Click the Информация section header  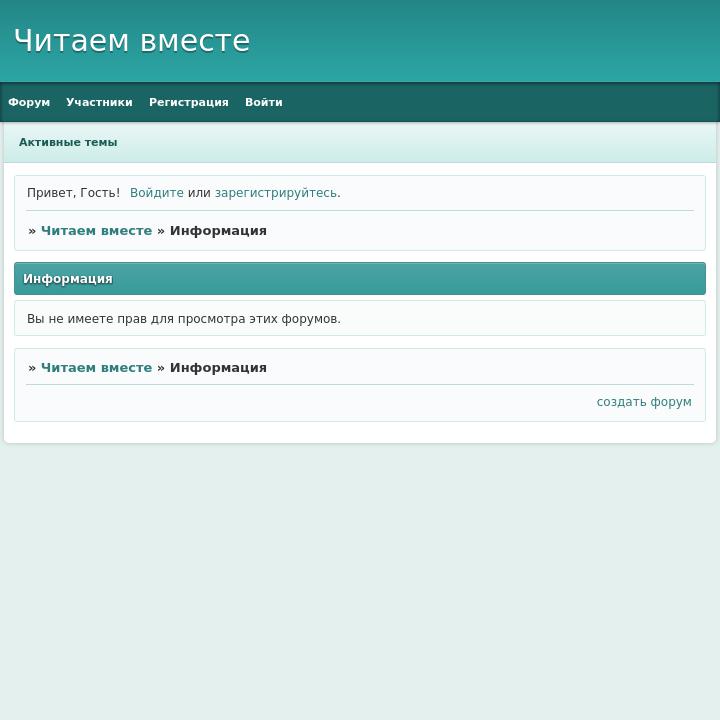tap(360, 279)
